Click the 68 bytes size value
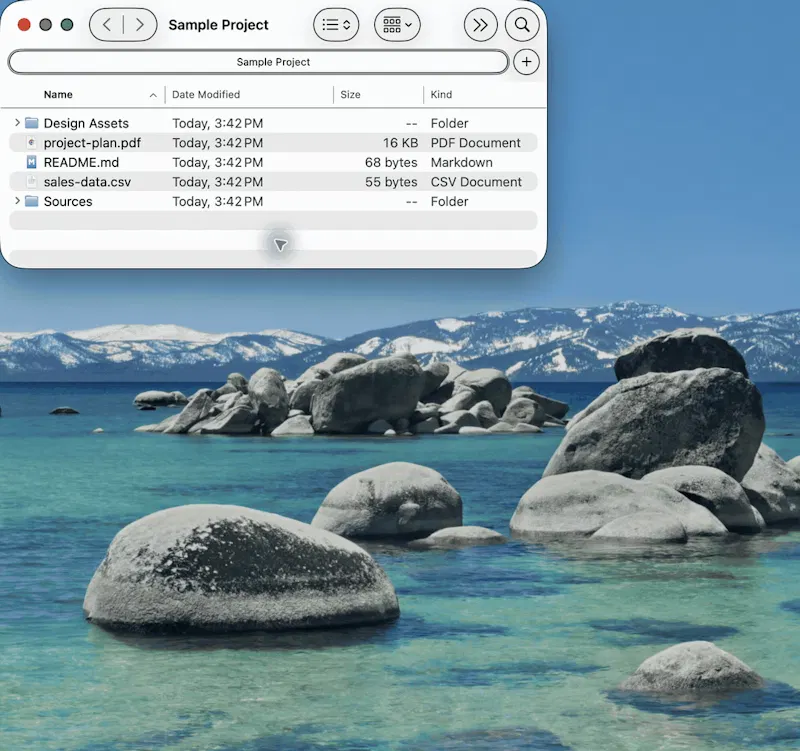The height and width of the screenshot is (751, 800). coord(391,162)
